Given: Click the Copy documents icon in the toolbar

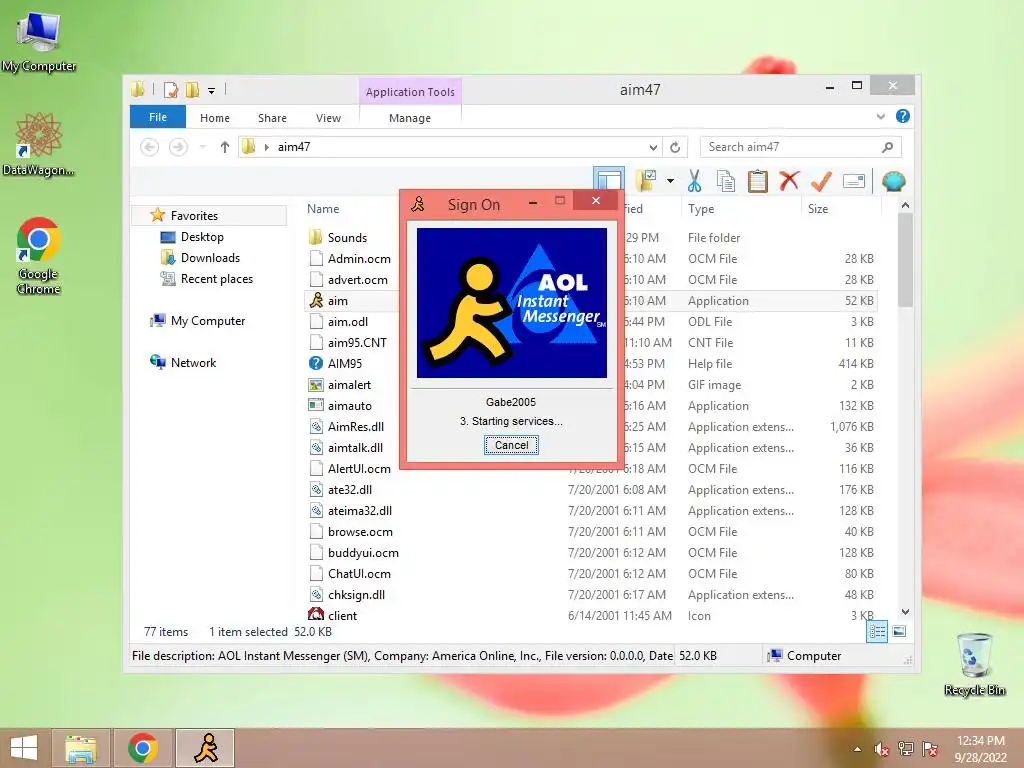Looking at the screenshot, I should (x=726, y=181).
